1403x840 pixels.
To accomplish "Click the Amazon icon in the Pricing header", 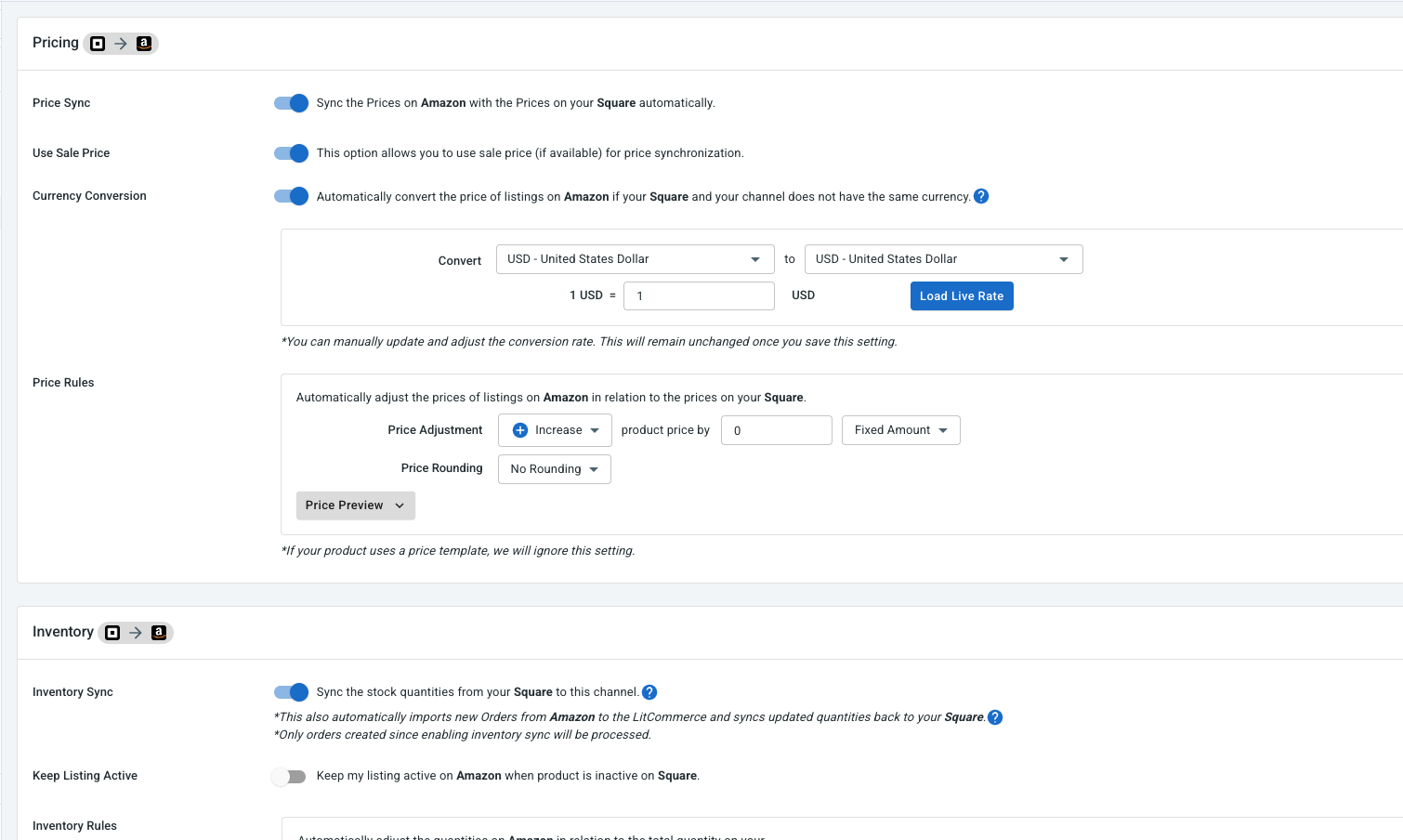I will tap(144, 44).
